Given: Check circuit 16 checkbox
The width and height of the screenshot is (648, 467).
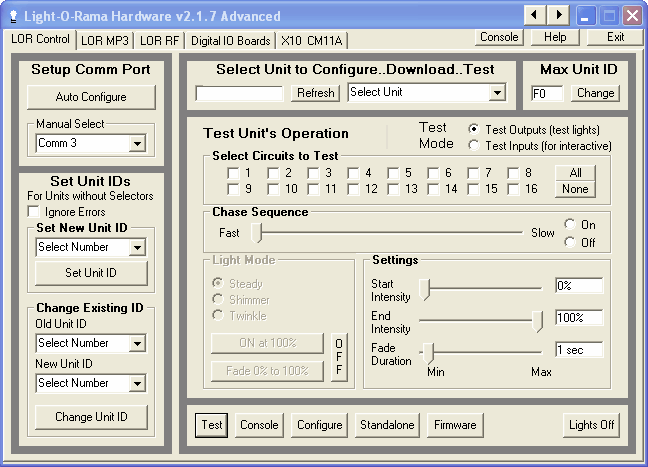Looking at the screenshot, I should (513, 189).
